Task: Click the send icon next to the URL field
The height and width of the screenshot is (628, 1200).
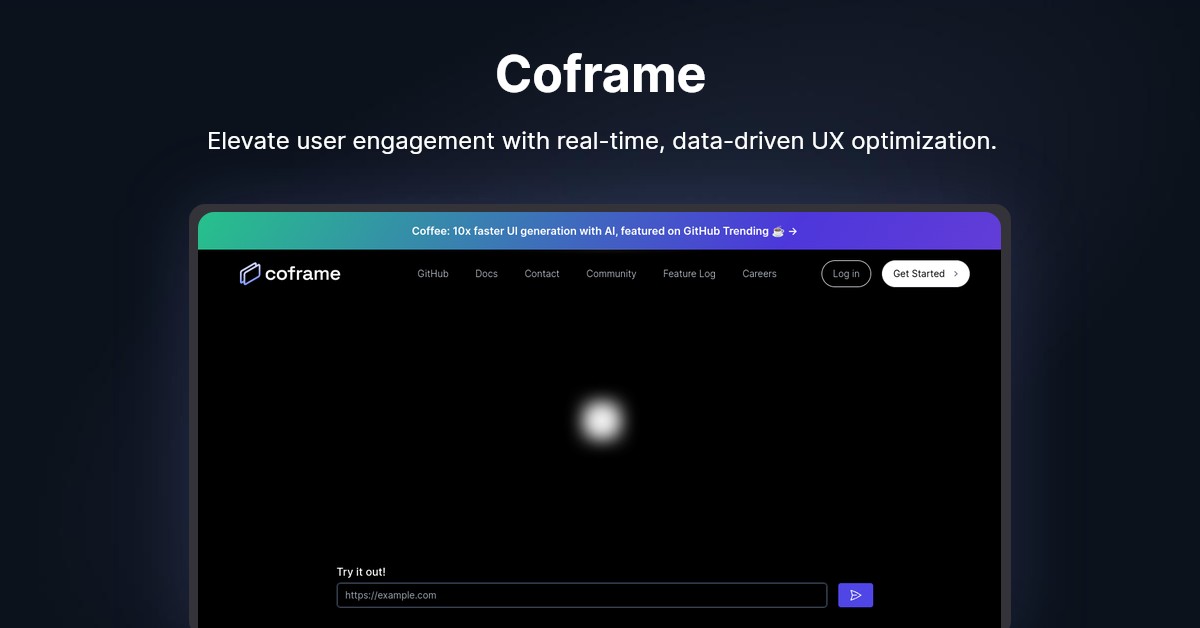Action: tap(855, 594)
